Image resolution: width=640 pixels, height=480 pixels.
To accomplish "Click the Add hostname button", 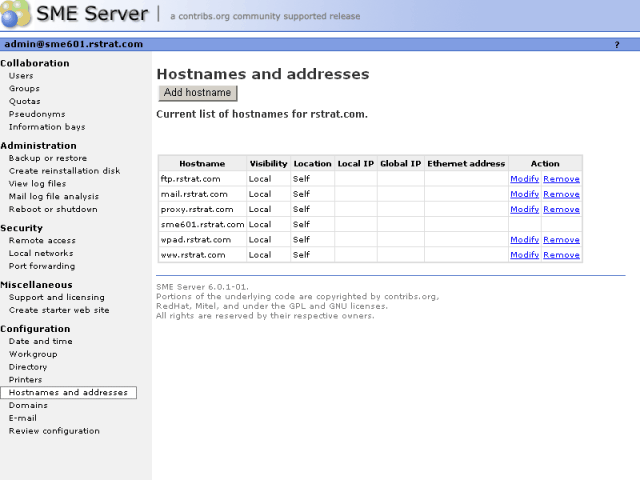I will coord(198,93).
